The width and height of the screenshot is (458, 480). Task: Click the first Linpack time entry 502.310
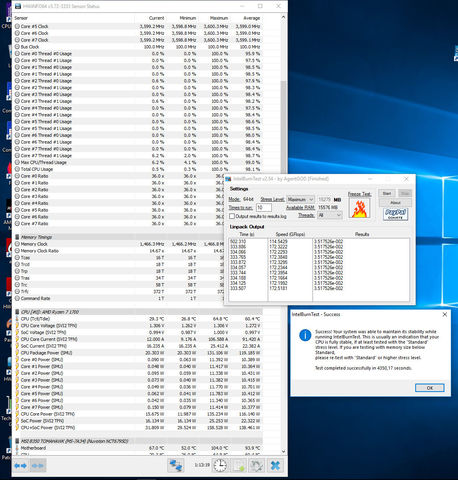(238, 241)
